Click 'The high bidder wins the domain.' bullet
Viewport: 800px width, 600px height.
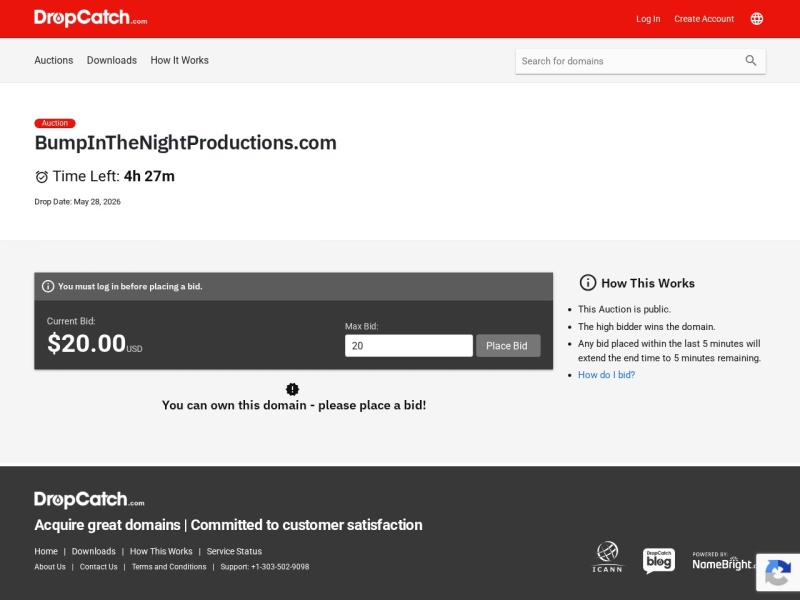[x=646, y=327]
